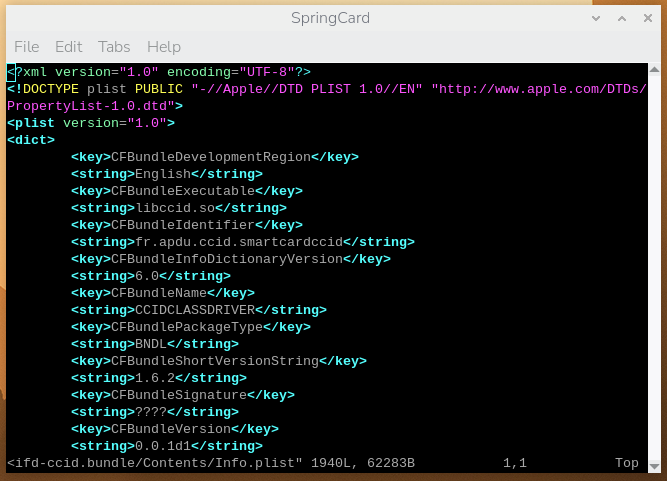Click the SpringCard window title bar
The image size is (667, 481).
pos(330,18)
